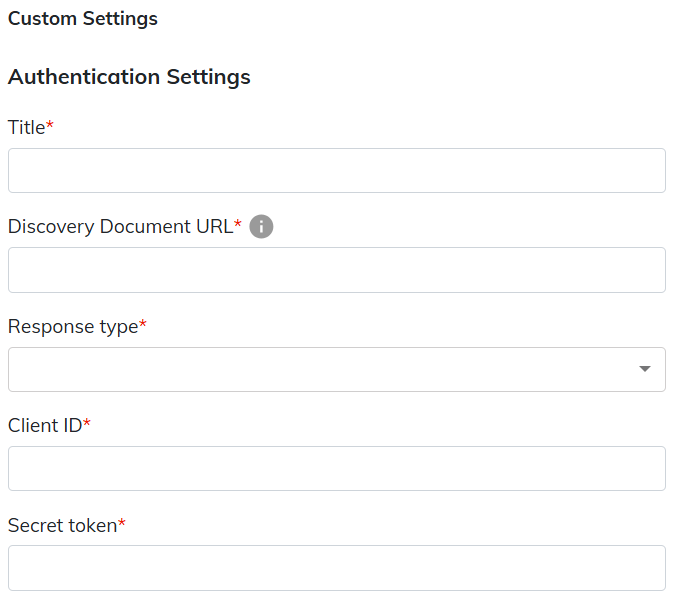Click the info icon beside Discovery Document URL
The image size is (677, 615).
click(x=261, y=227)
